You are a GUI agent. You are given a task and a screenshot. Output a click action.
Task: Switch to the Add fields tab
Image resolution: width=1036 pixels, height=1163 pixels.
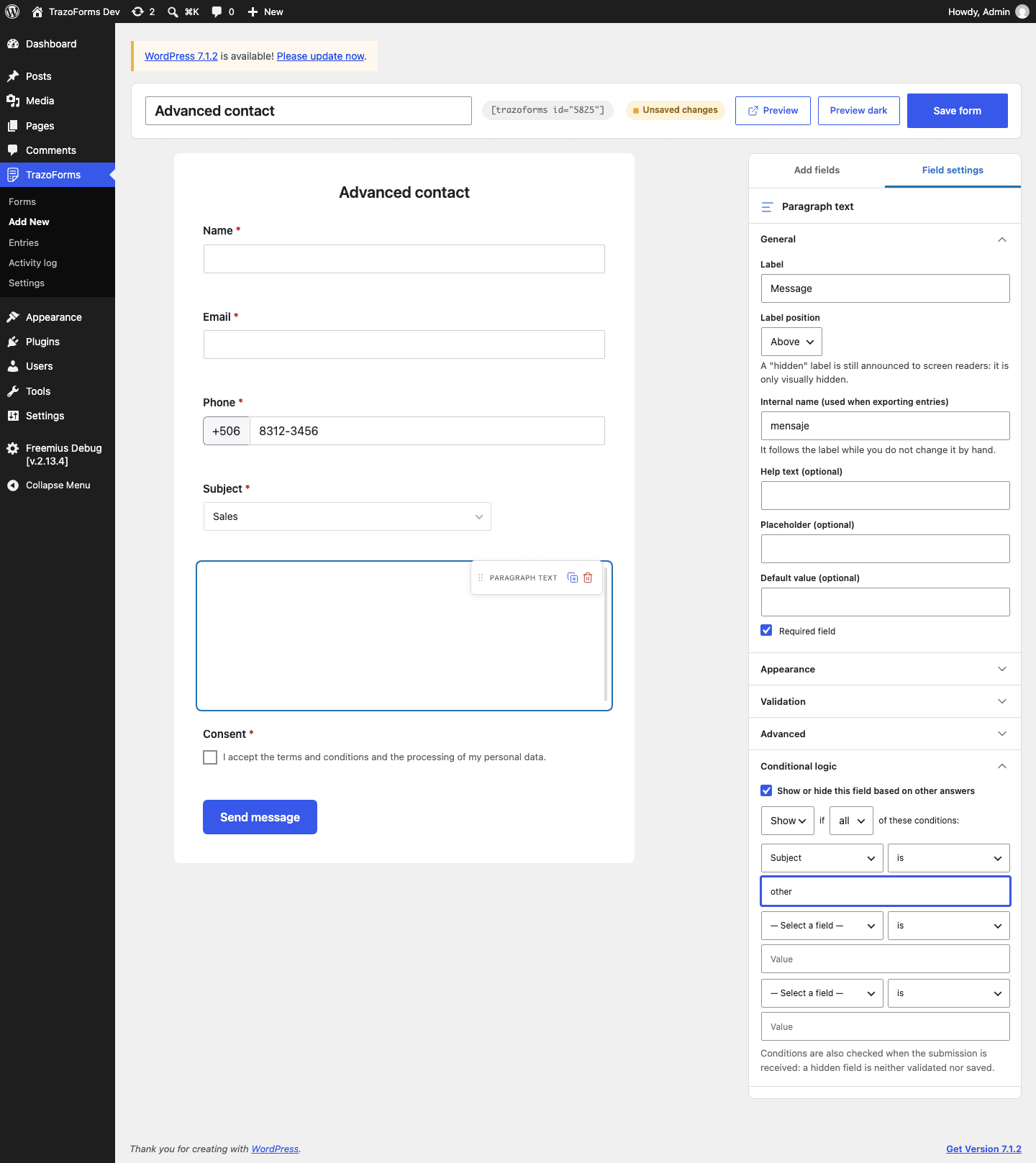click(817, 170)
